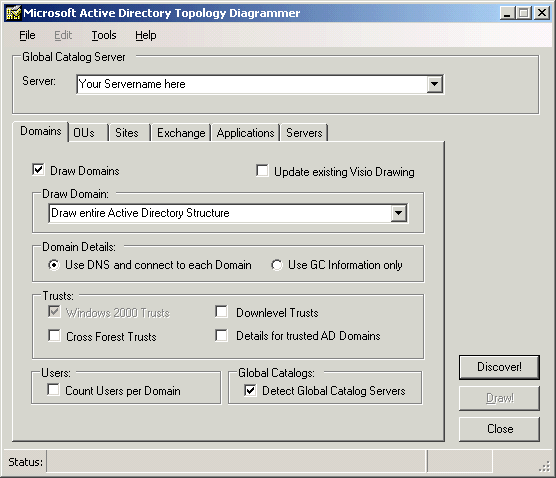Uncheck Detect Global Catalog Servers
This screenshot has height=478, width=556.
pos(250,390)
